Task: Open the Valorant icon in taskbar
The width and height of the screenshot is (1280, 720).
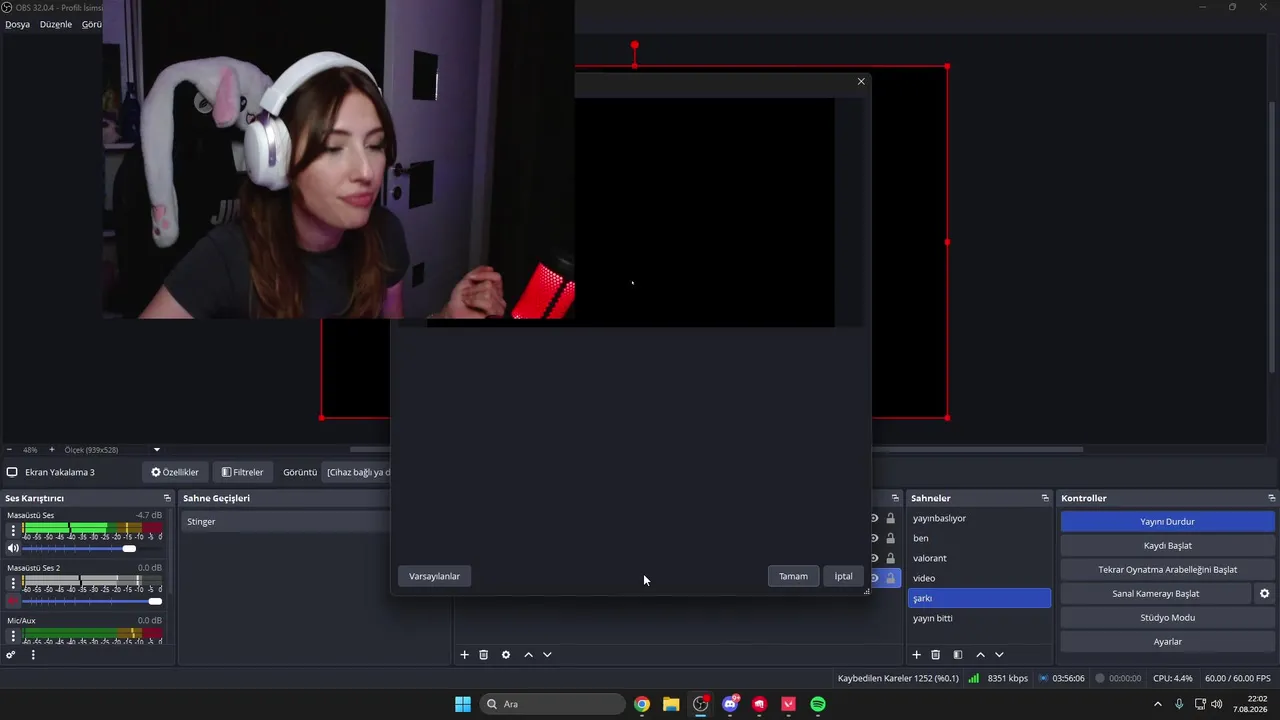Action: pos(788,704)
